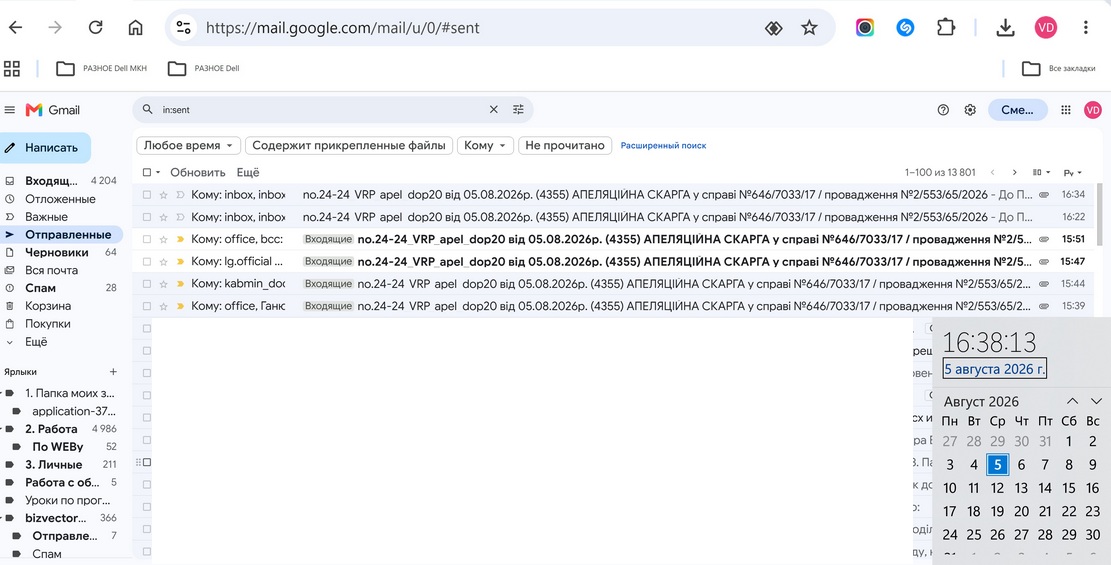Screen dimensions: 1111x565
Task: Open the Расширенный поиск link
Action: click(663, 145)
